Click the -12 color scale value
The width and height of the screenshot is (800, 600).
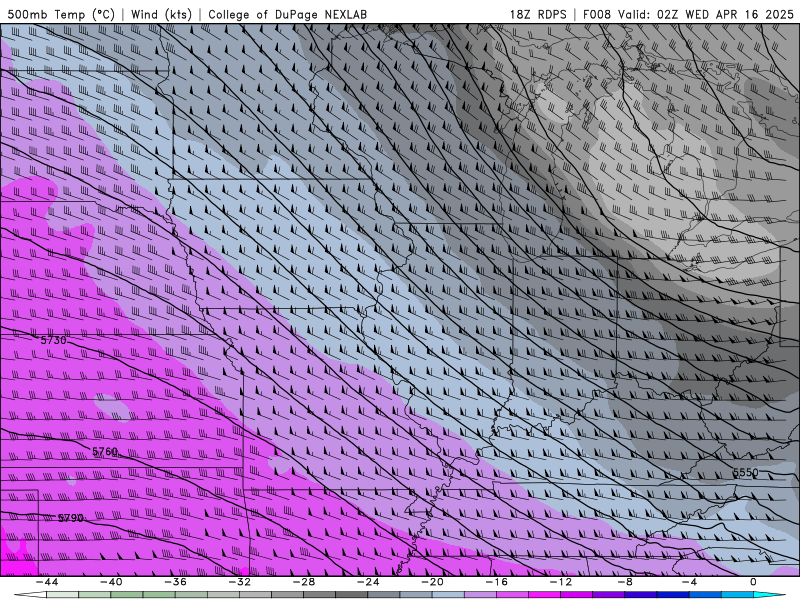tap(561, 582)
